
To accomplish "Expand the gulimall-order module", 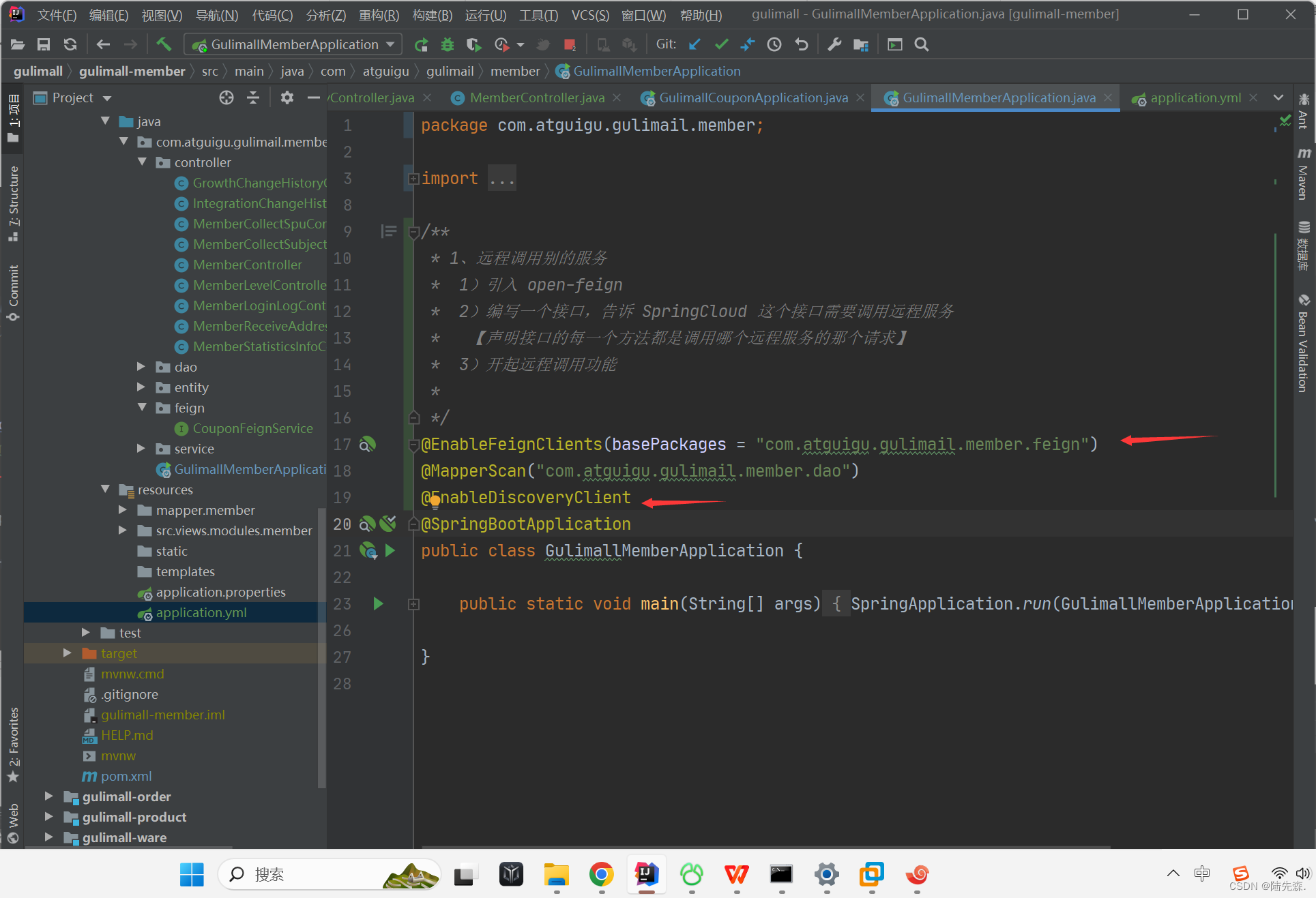I will 48,796.
